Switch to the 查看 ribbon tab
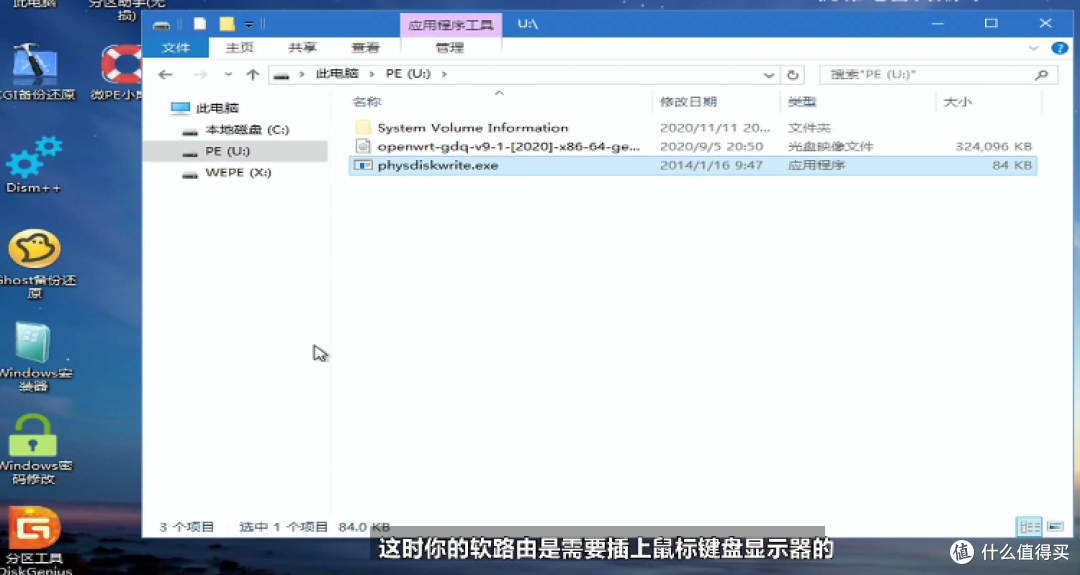Image resolution: width=1080 pixels, height=575 pixels. tap(365, 48)
